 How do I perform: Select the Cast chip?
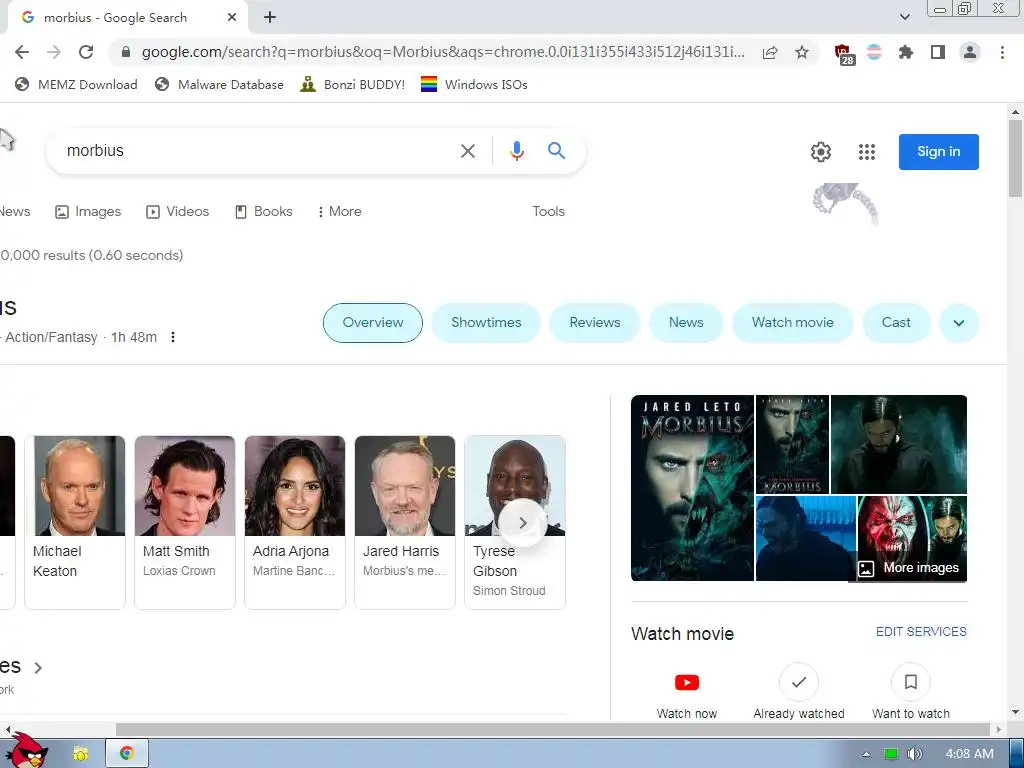(x=896, y=323)
